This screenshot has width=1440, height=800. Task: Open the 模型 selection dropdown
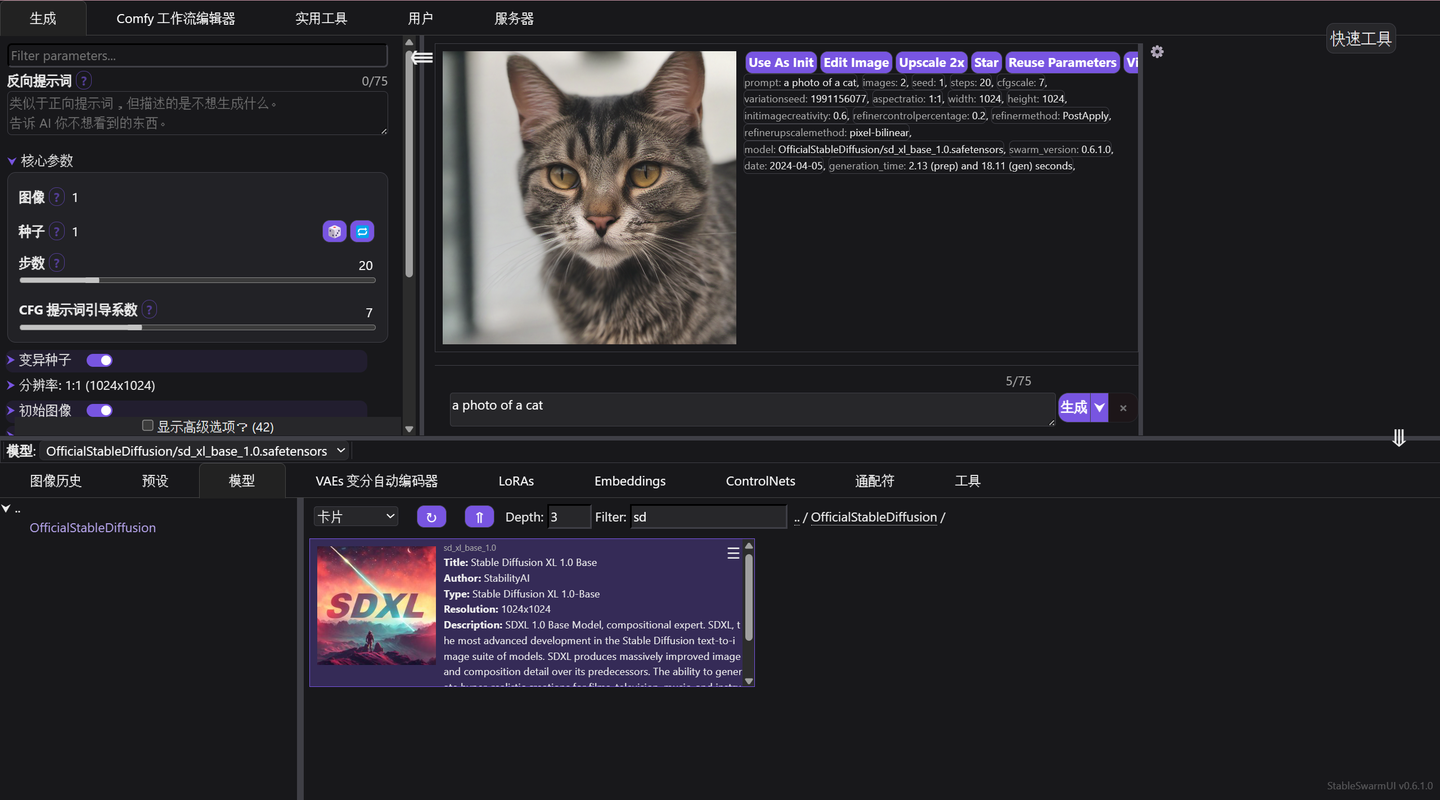coord(196,451)
